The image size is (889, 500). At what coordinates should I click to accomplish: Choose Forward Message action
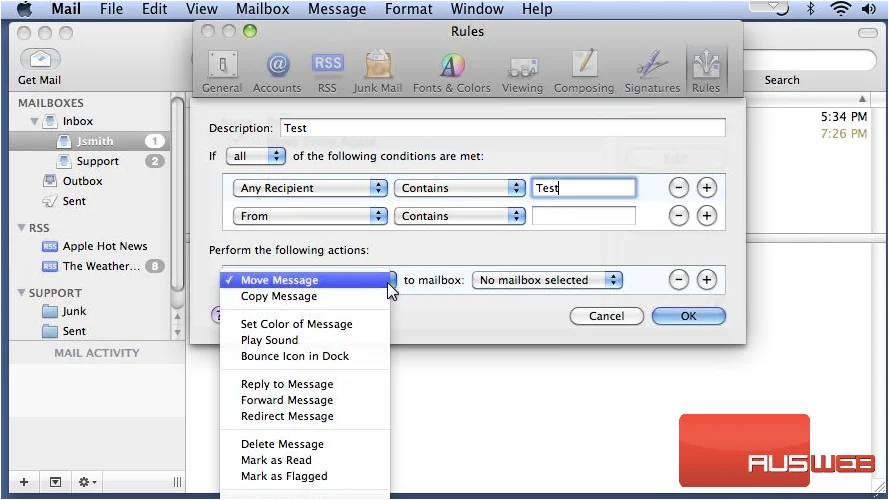click(305, 400)
